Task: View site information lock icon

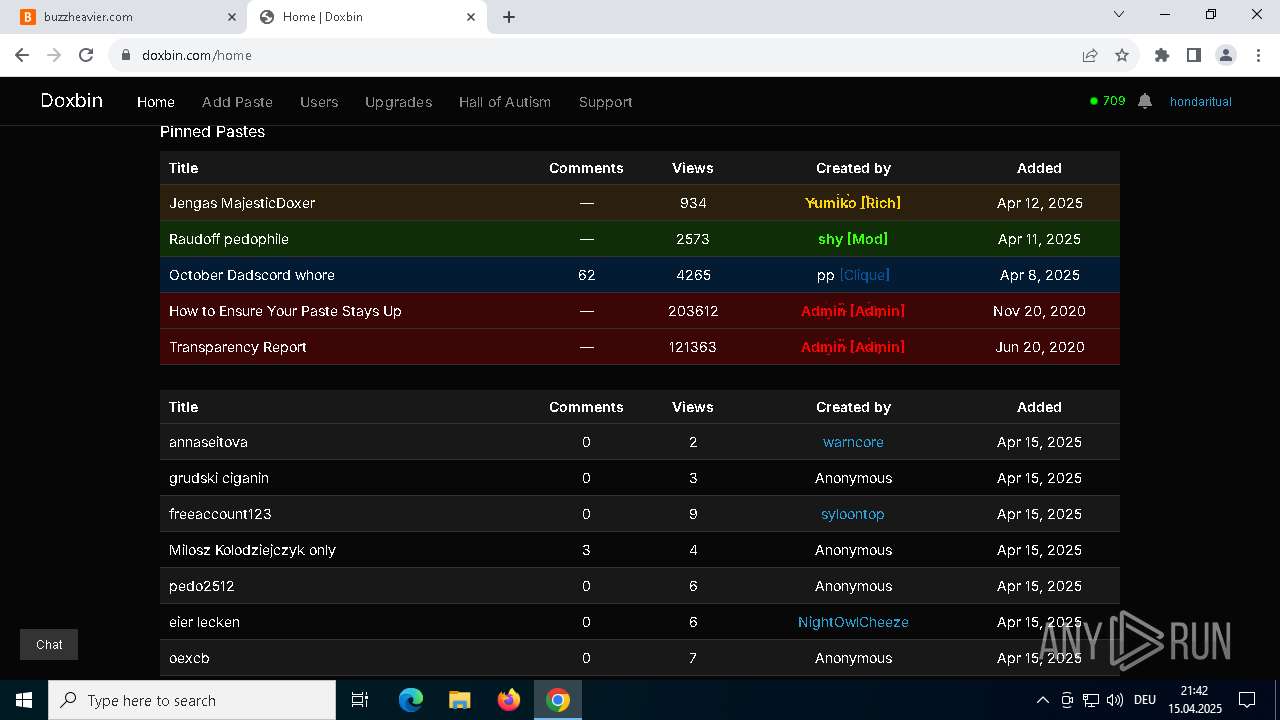Action: click(126, 55)
